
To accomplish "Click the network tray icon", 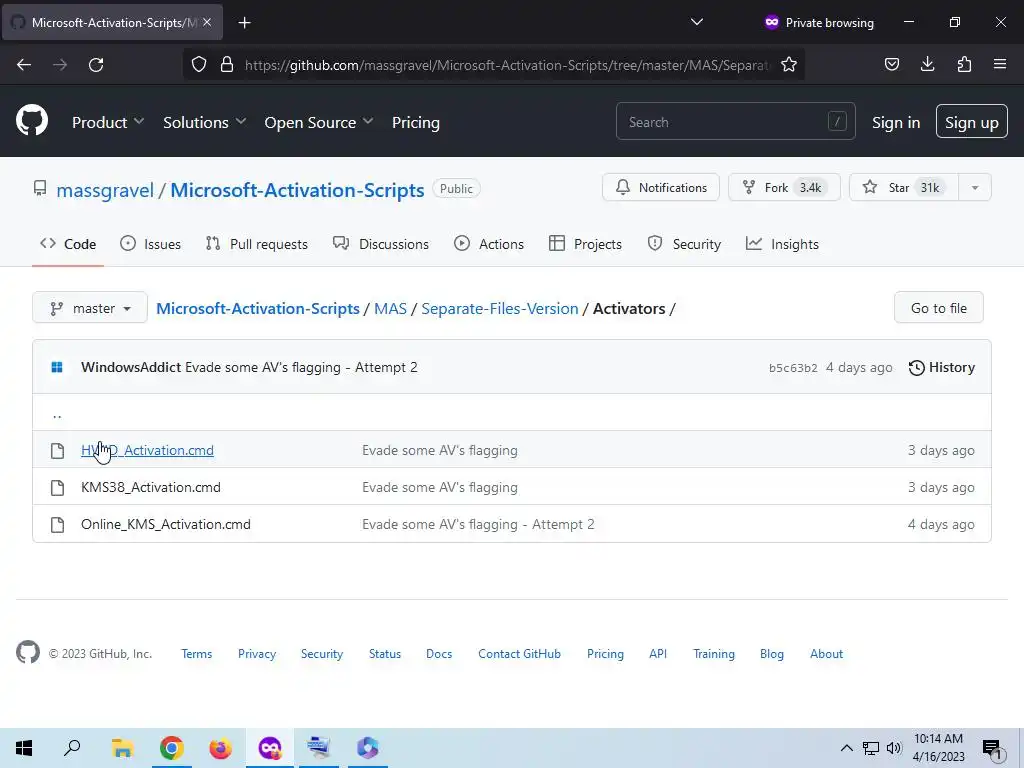I will 871,748.
